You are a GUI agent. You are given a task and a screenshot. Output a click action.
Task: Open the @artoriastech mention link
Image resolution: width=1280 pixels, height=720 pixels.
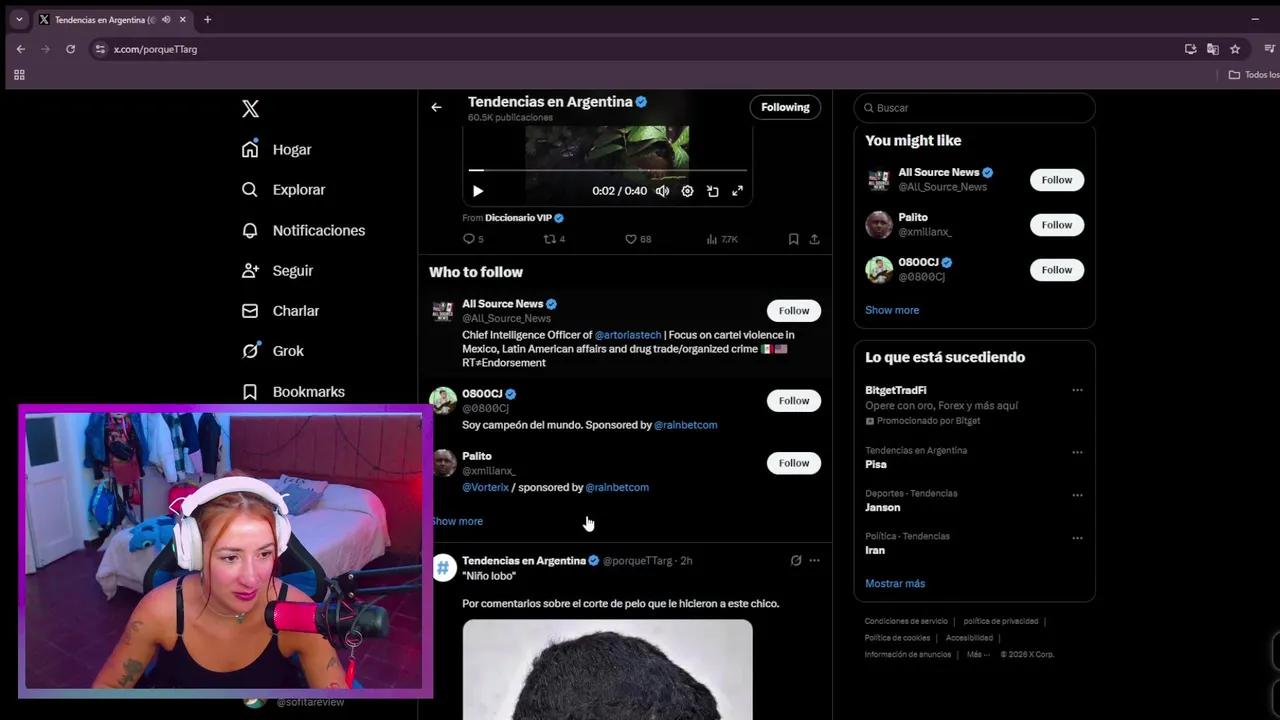coord(628,335)
